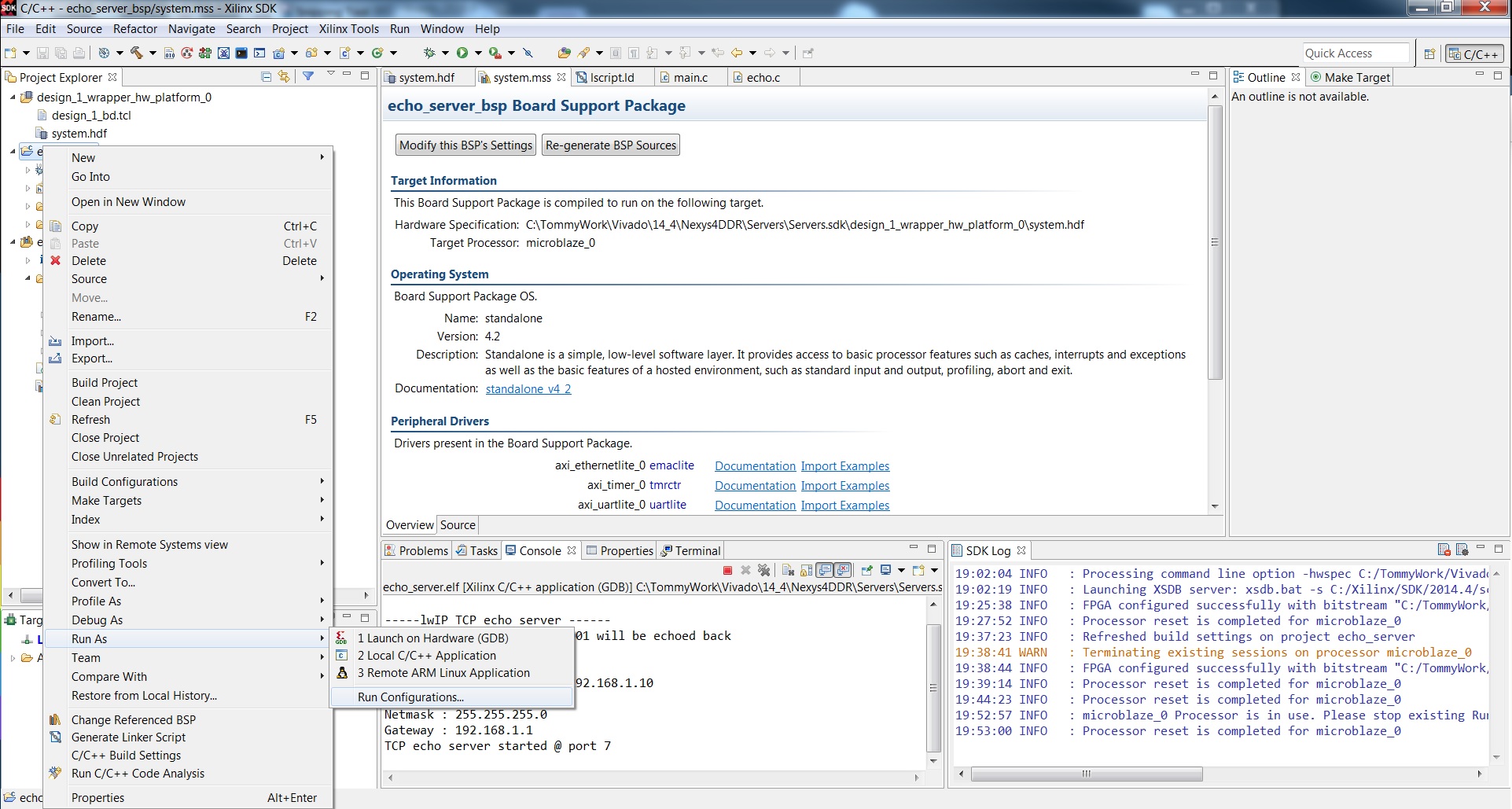
Task: Click the Link with Editor icon
Action: coord(283,76)
